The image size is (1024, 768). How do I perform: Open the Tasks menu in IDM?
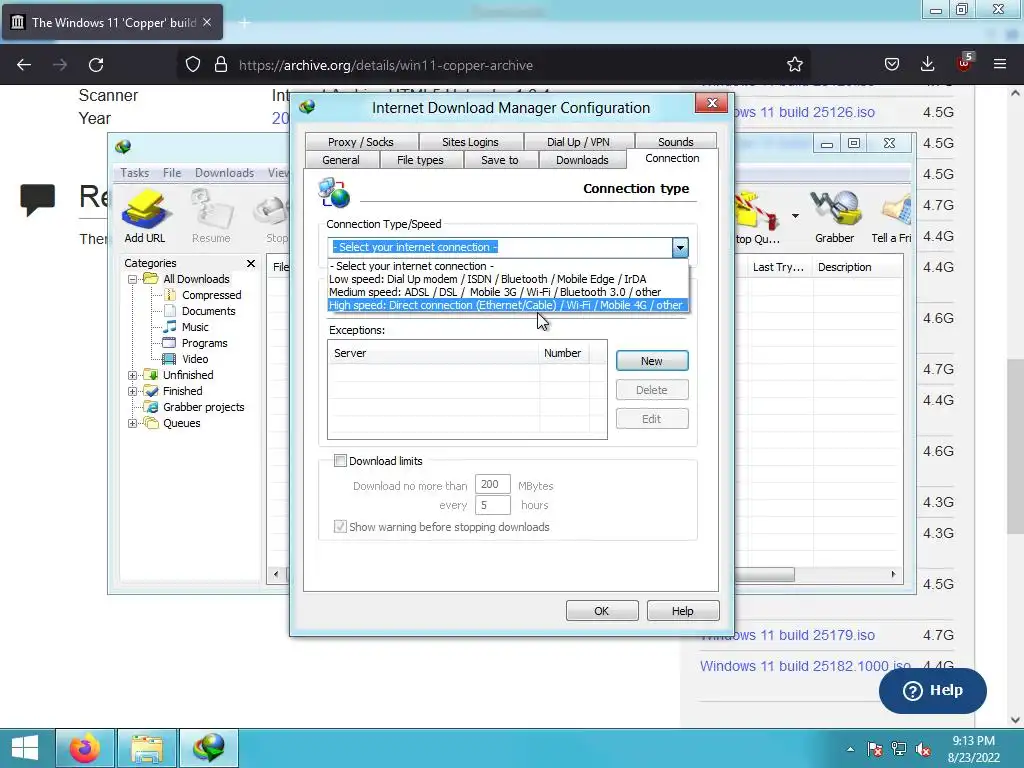point(135,173)
